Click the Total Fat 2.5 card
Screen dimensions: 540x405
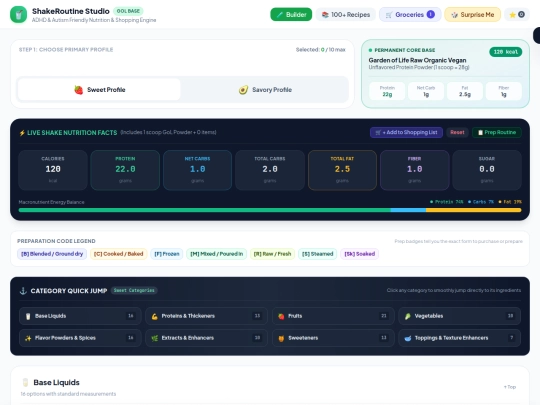pos(342,170)
